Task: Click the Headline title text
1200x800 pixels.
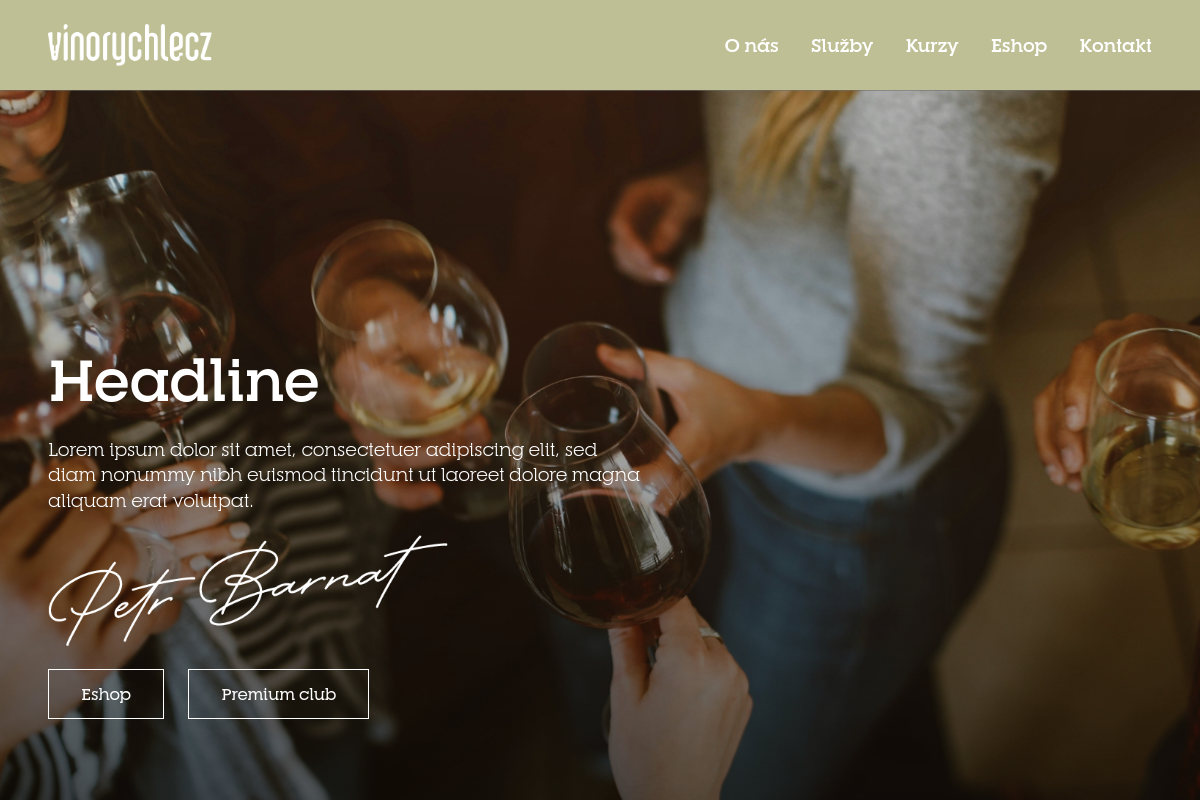Action: point(184,381)
